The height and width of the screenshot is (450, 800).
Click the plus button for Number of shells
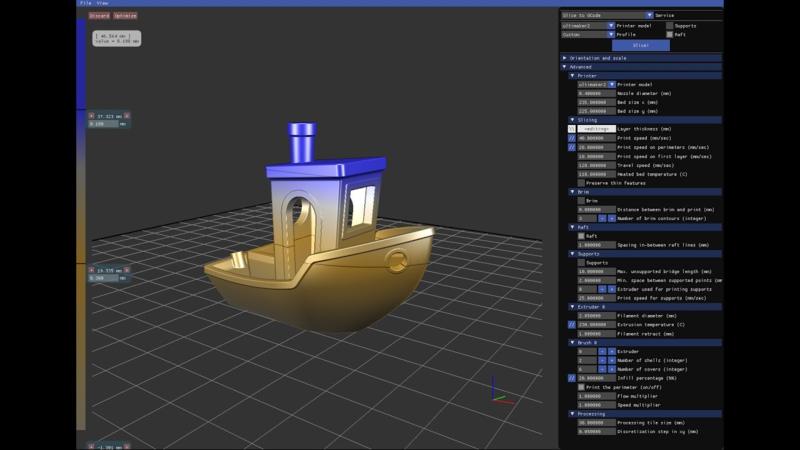pyautogui.click(x=612, y=360)
